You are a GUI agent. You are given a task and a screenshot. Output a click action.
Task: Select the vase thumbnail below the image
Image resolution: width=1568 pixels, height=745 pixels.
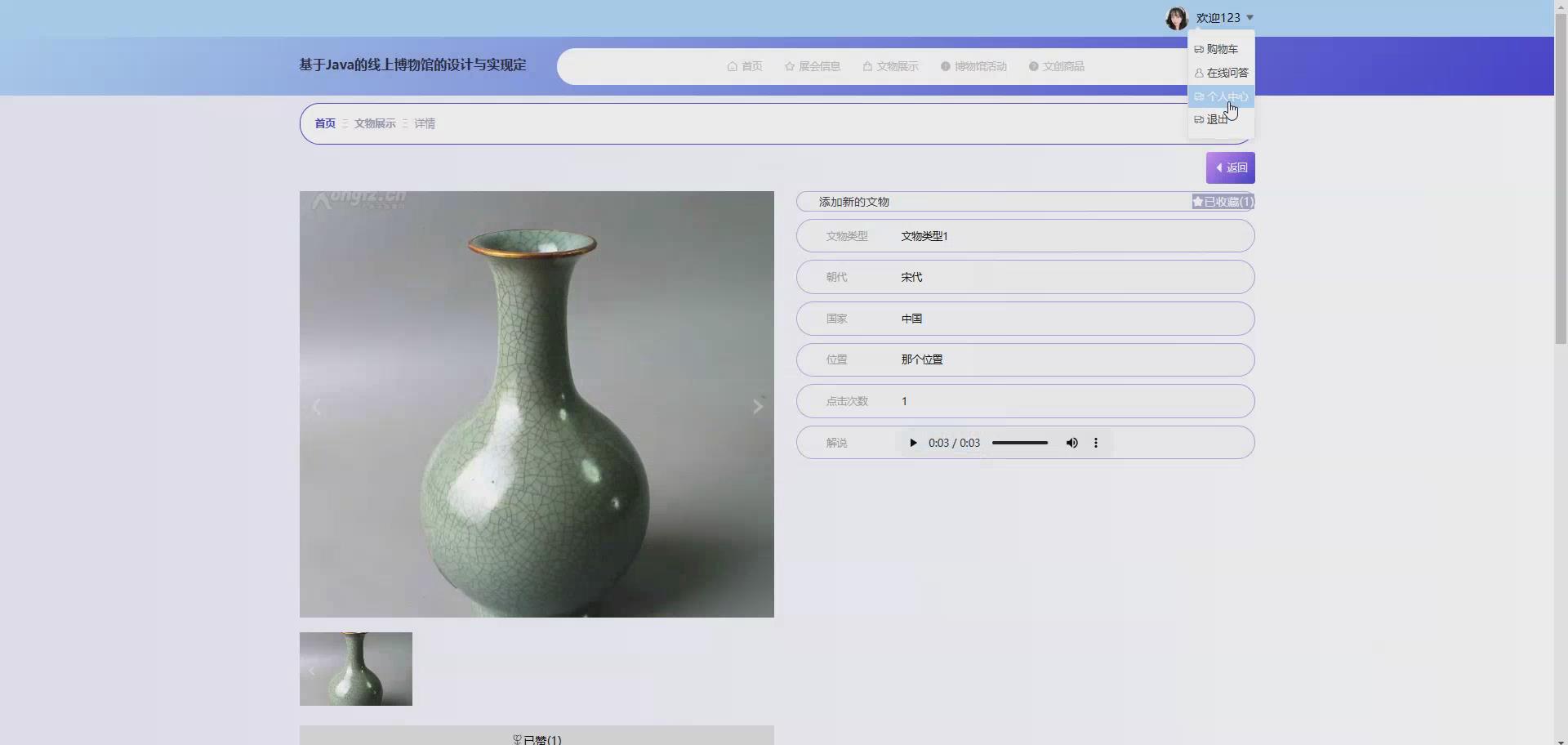(355, 668)
